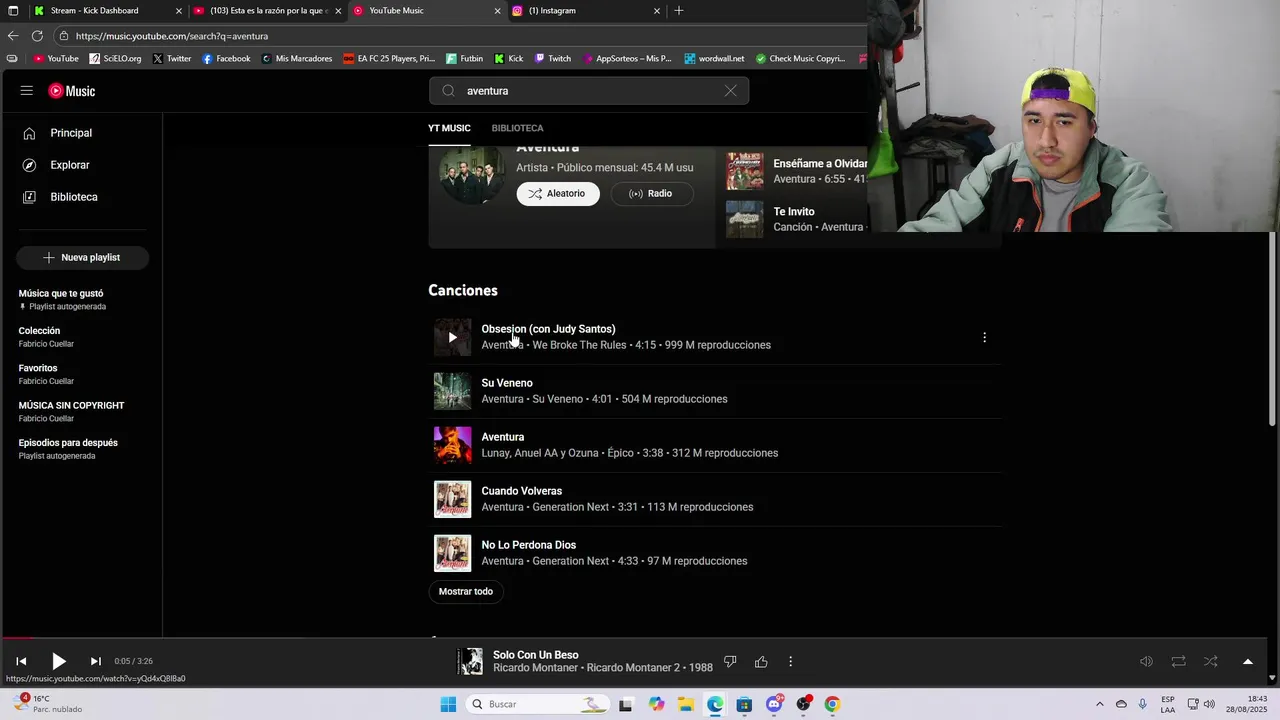Click No Lo Perdona Dios album thumbnail
The image size is (1280, 720).
[x=452, y=553]
